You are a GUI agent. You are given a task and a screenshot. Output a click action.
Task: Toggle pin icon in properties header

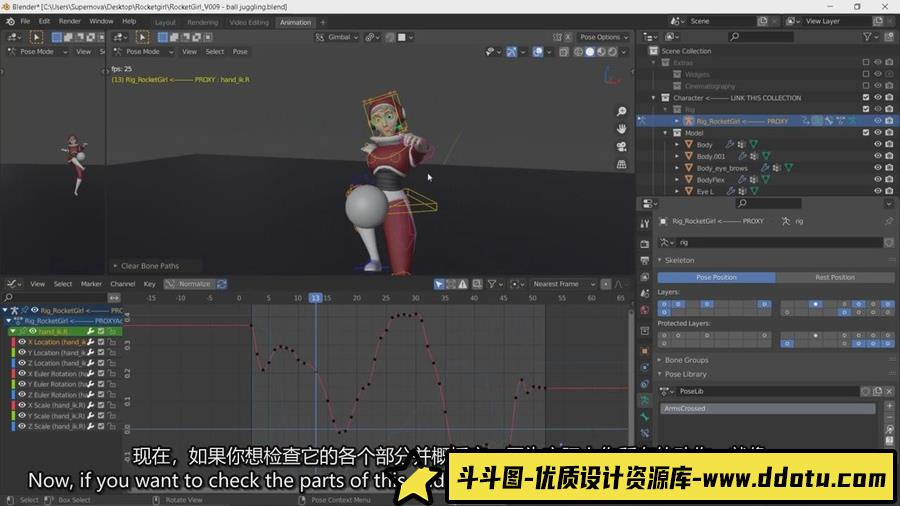pos(889,221)
